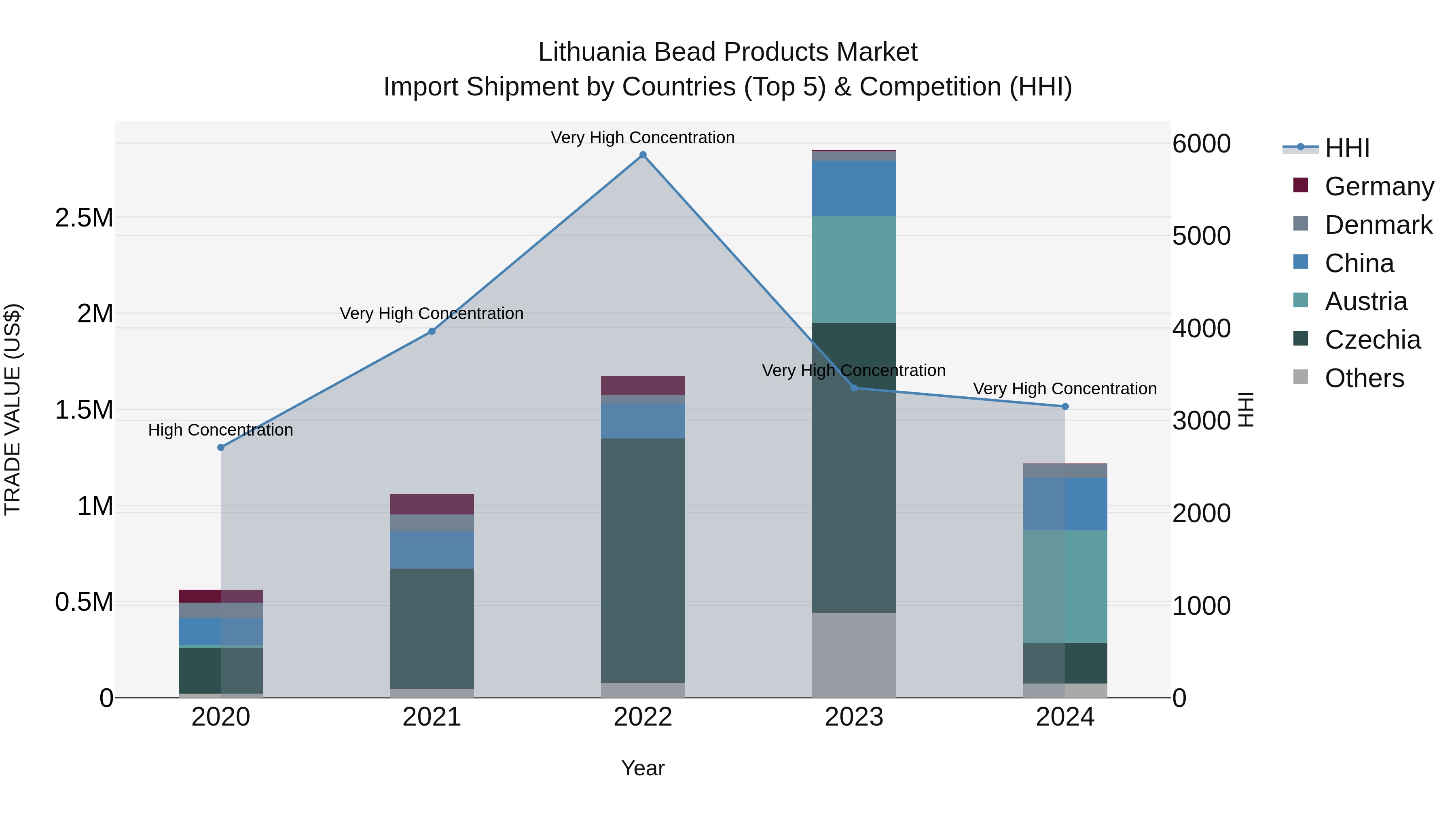Viewport: 1456px width, 819px height.
Task: Click the 1.5M left axis tick label
Action: coord(84,410)
